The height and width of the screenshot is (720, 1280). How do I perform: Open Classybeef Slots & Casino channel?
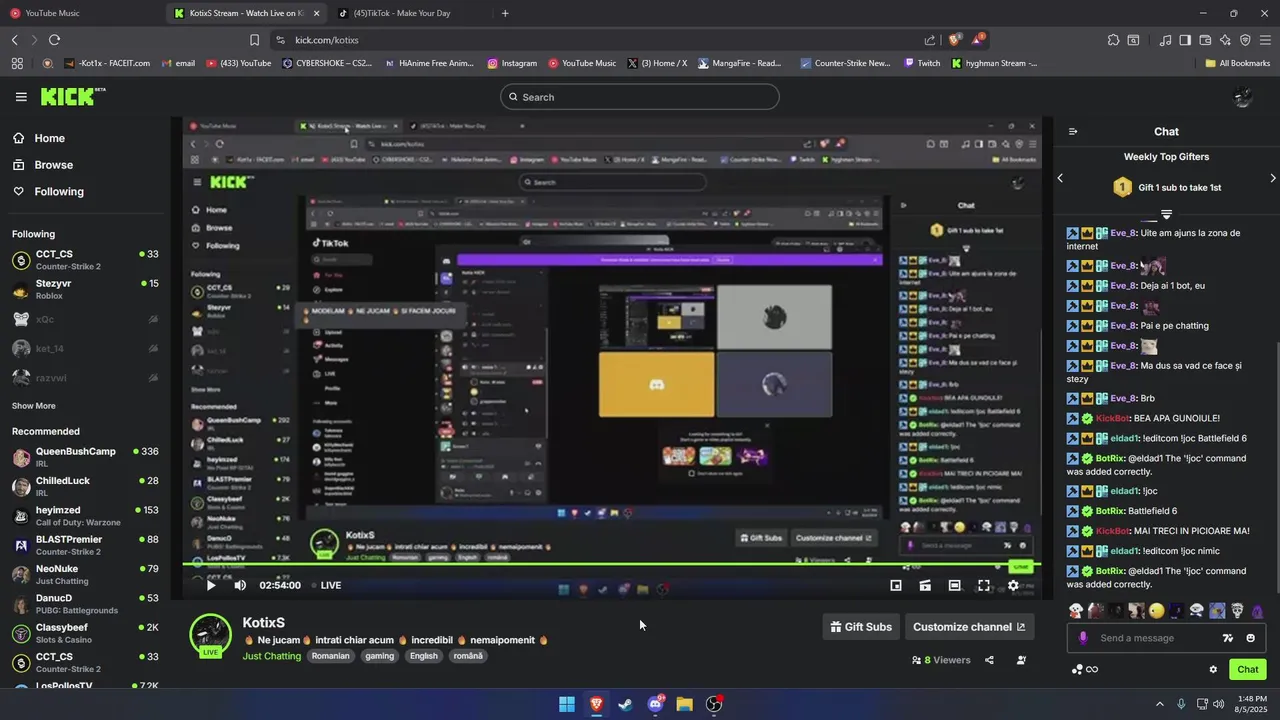85,633
